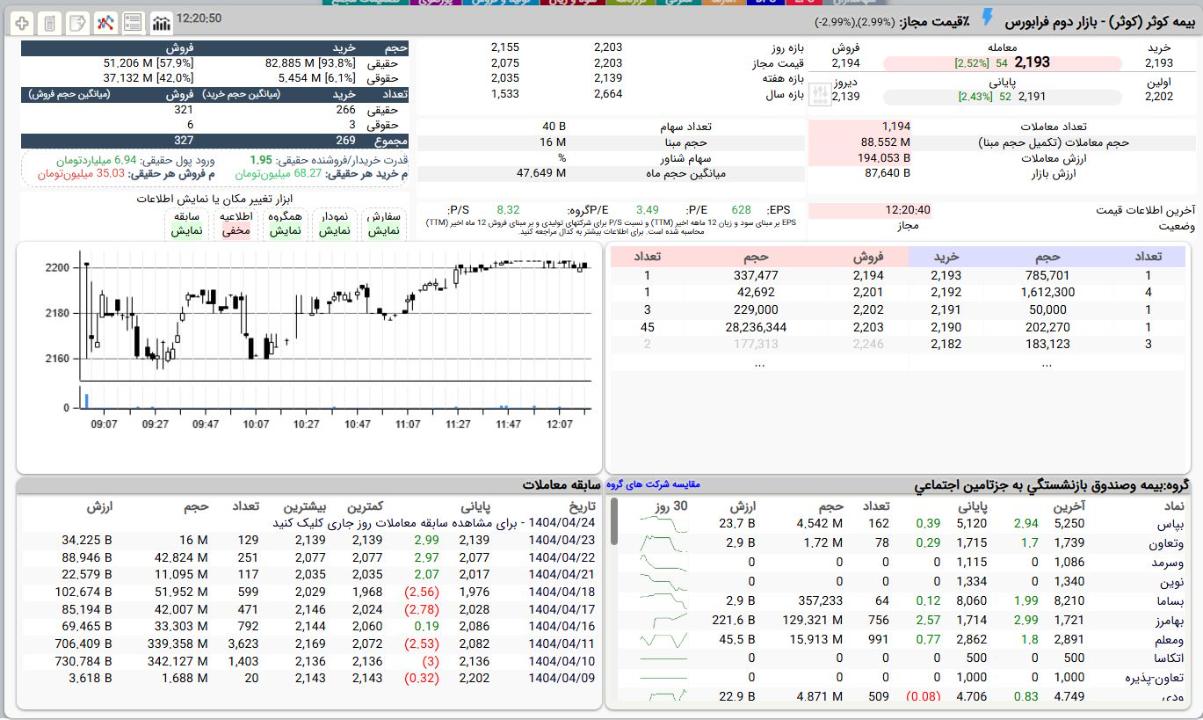Expand more buy orders via ellipsis

(1047, 364)
